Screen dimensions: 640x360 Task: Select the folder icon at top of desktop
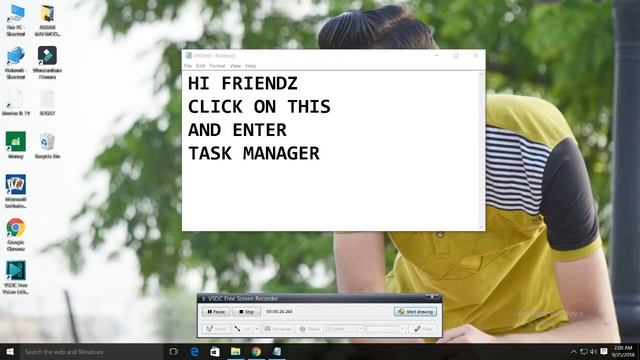point(47,20)
